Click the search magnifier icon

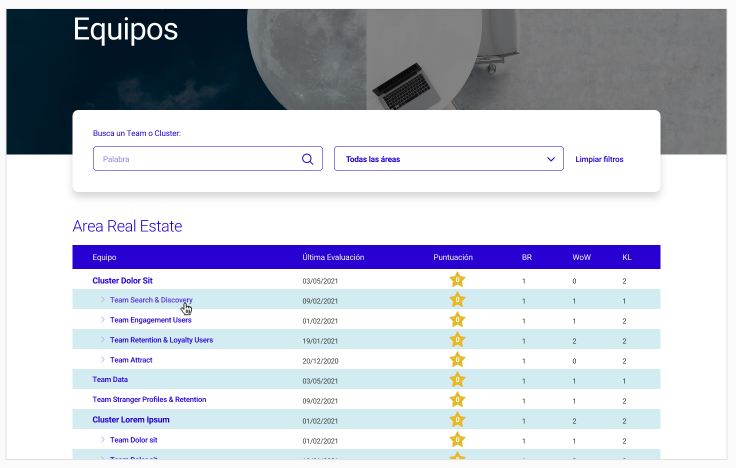307,159
